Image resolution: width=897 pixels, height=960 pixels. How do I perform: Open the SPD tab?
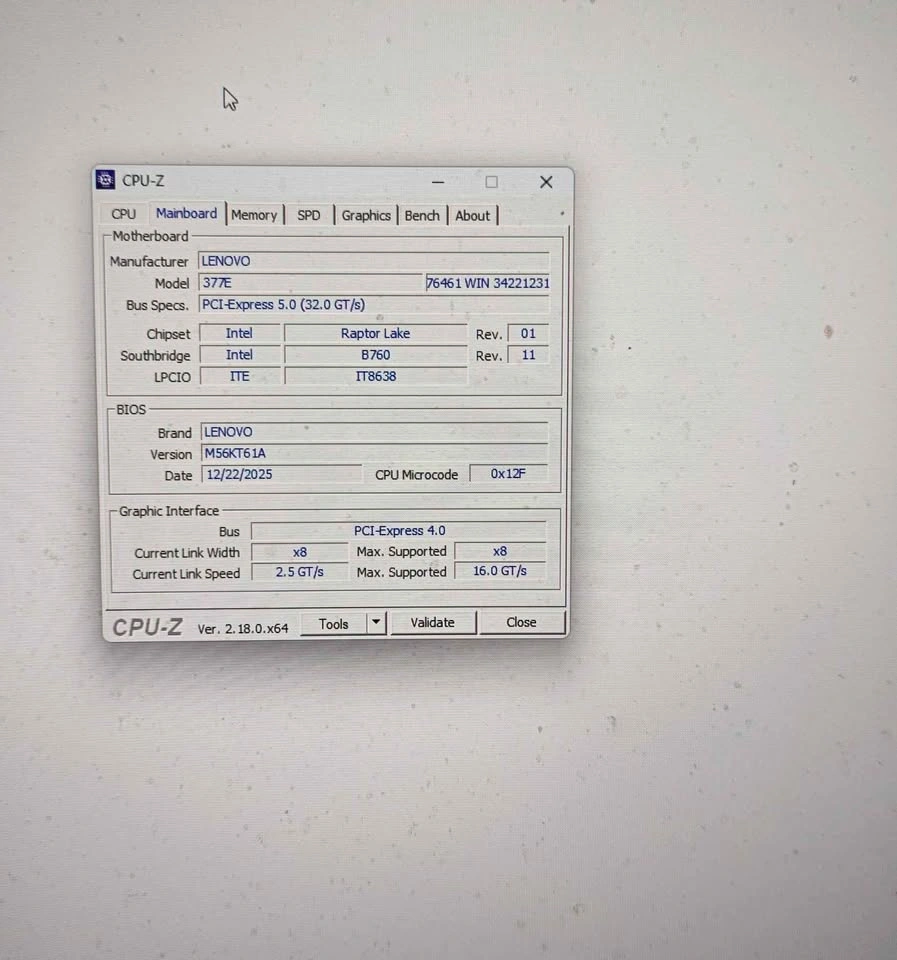click(x=309, y=216)
